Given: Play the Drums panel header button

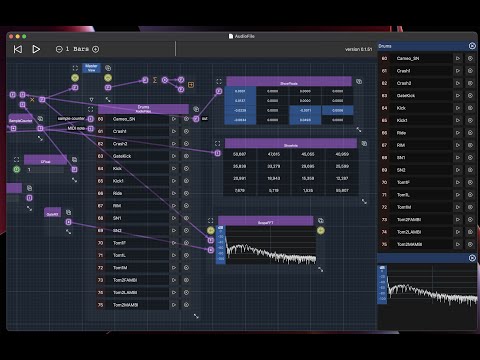Looking at the screenshot, I should (x=472, y=46).
